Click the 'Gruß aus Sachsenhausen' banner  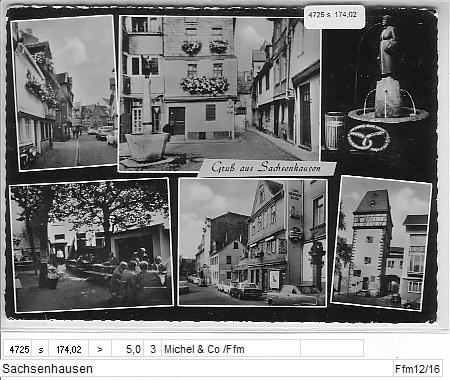point(267,168)
